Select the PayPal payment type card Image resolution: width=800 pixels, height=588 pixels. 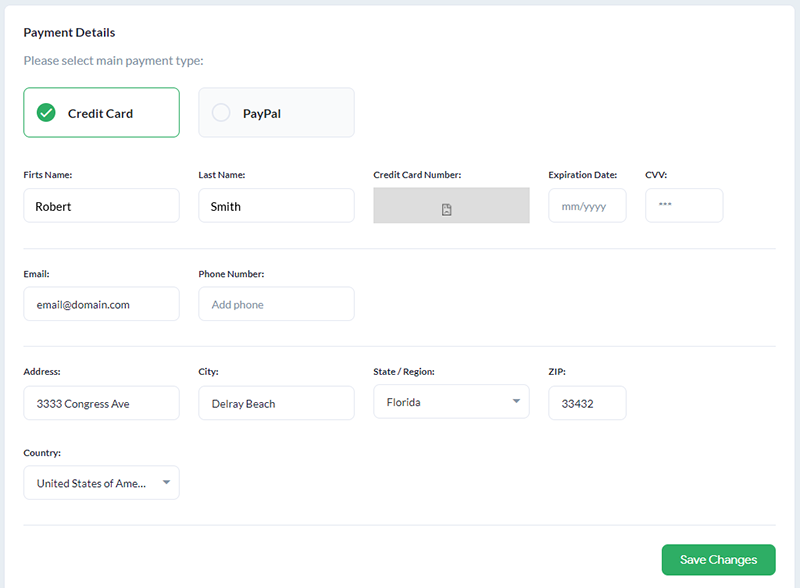click(276, 112)
